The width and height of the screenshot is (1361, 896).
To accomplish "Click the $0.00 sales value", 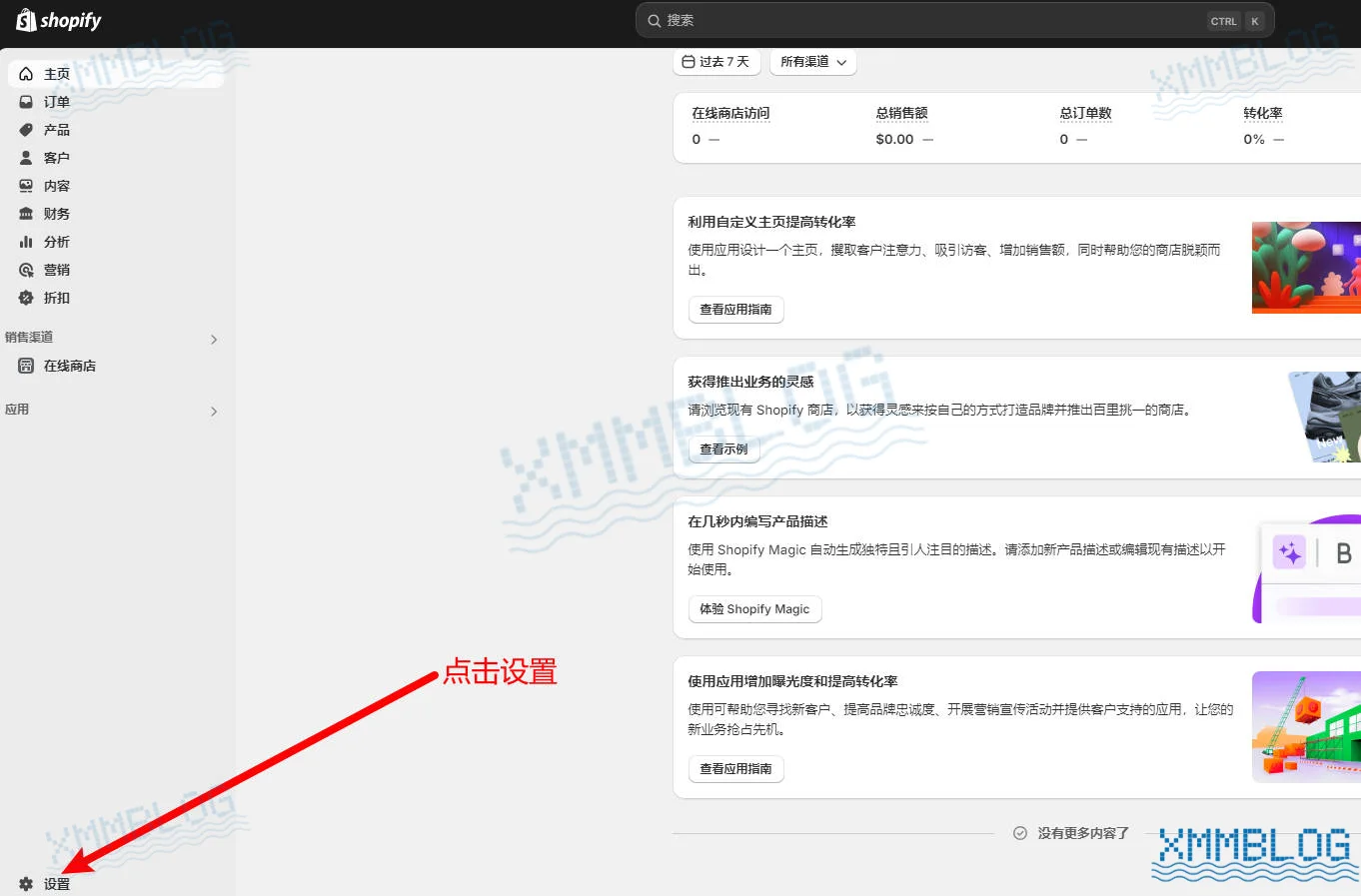I will [894, 140].
